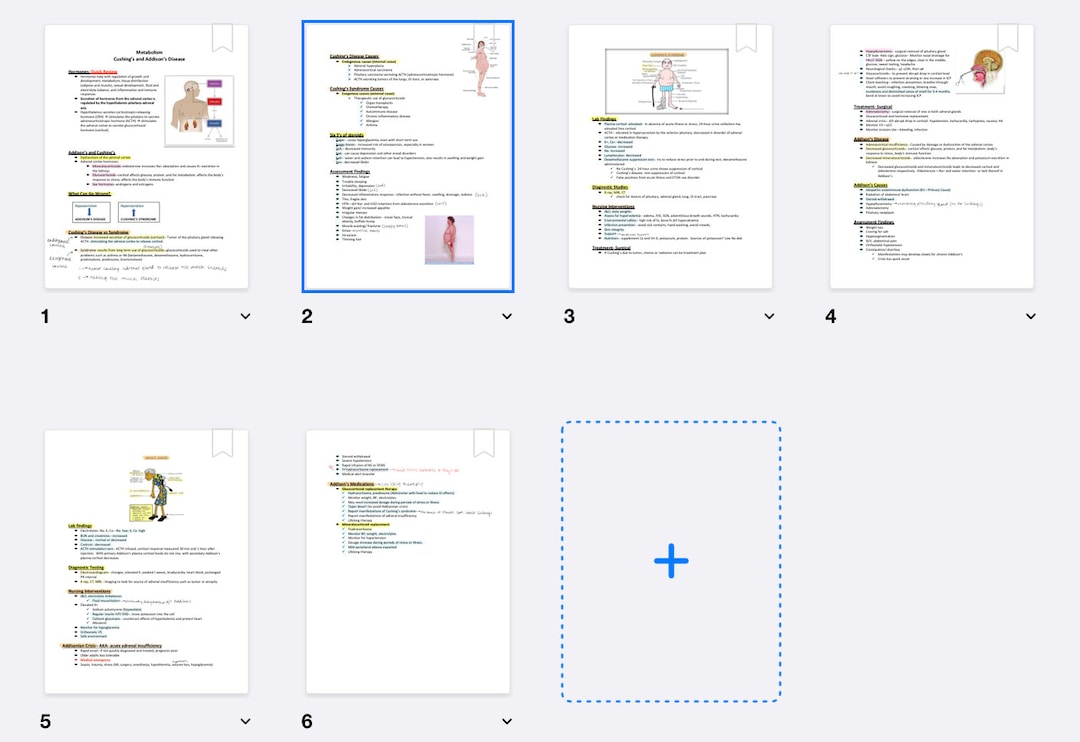Click the bookmark ribbon on page 6

tap(486, 441)
